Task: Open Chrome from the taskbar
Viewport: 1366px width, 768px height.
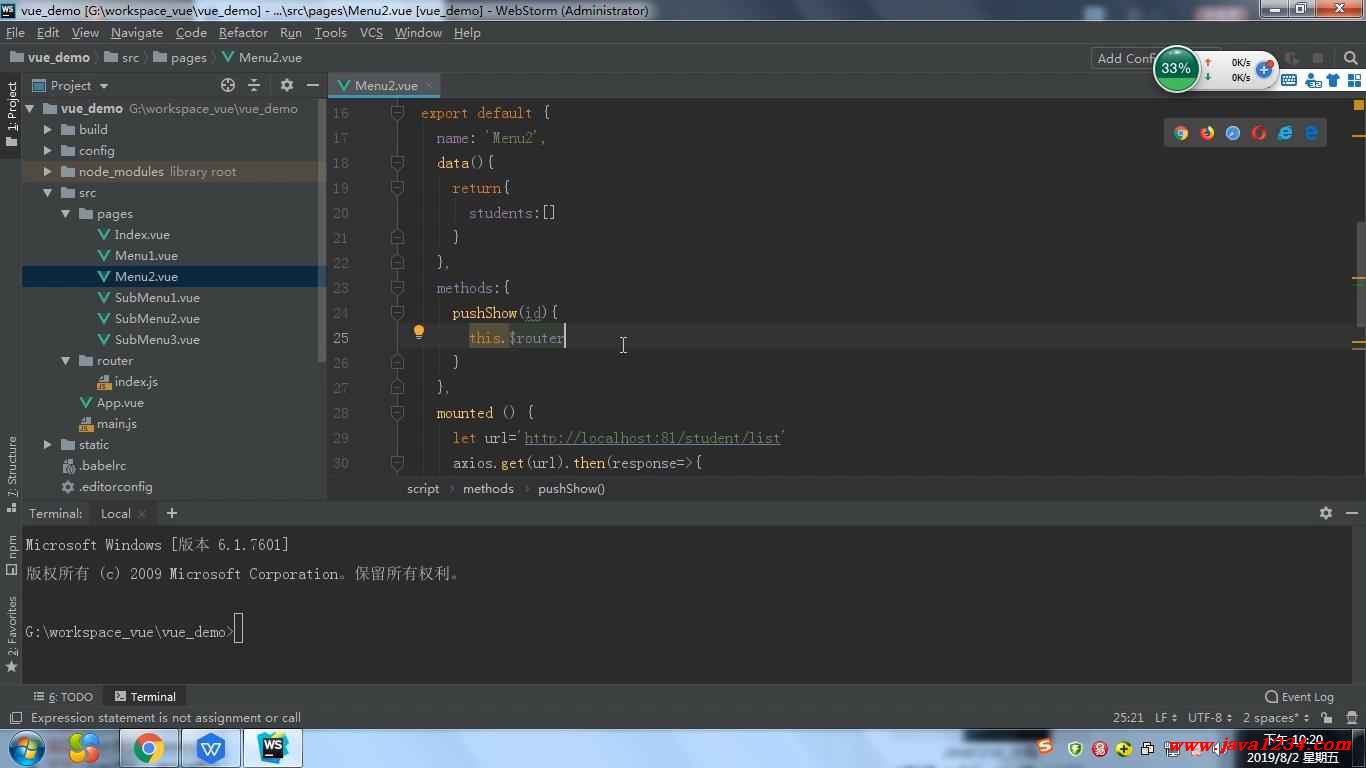Action: pos(149,748)
